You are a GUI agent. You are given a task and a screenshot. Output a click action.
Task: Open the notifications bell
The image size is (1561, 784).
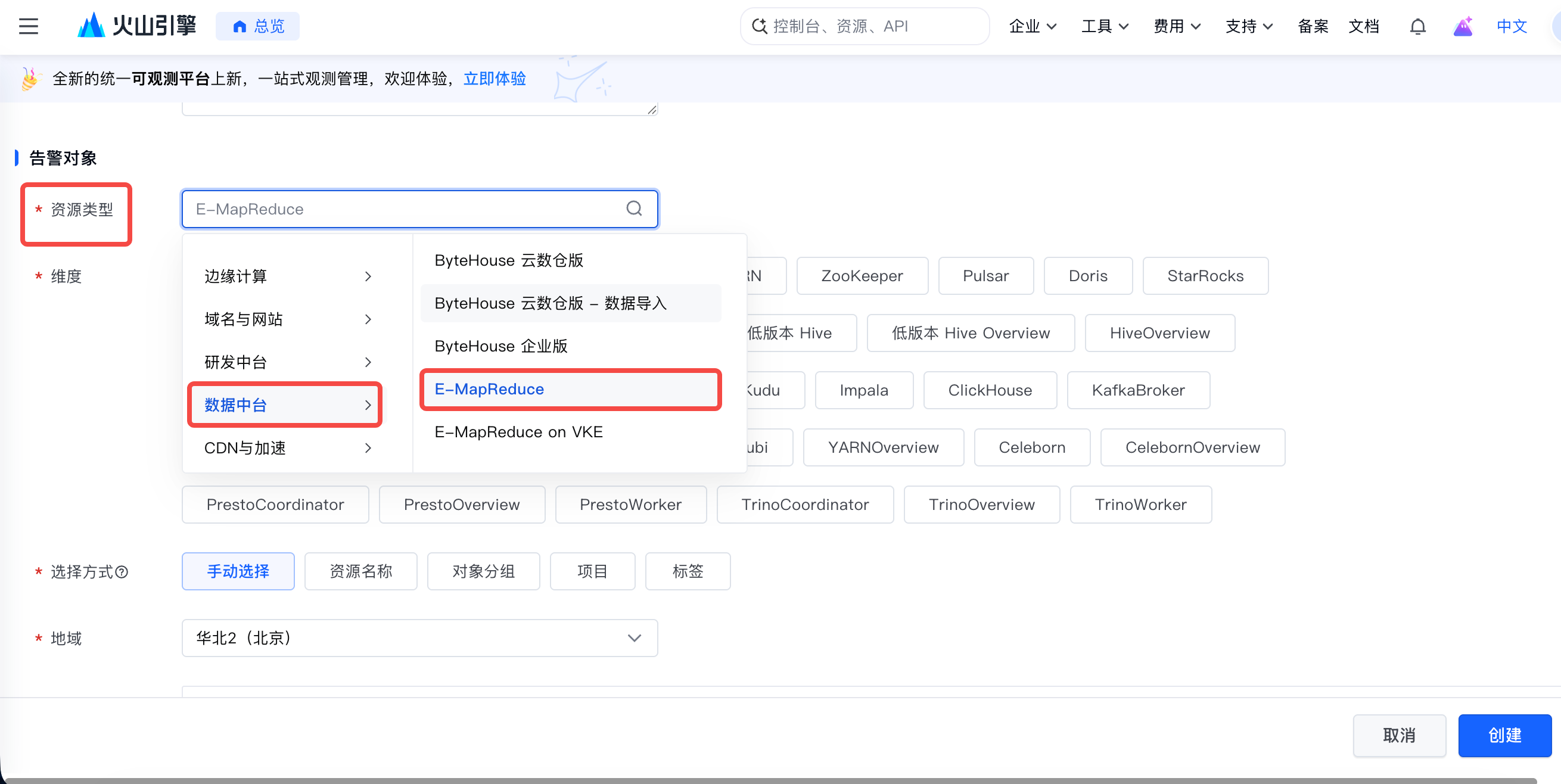coord(1417,26)
